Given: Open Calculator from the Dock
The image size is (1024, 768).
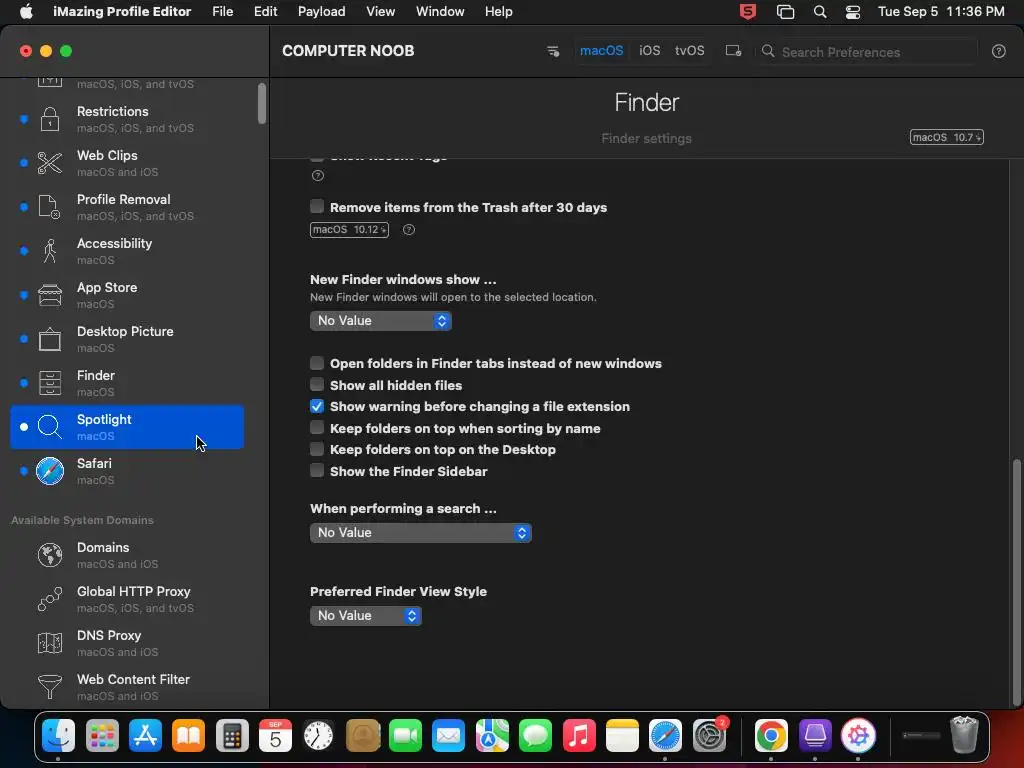Looking at the screenshot, I should (232, 736).
